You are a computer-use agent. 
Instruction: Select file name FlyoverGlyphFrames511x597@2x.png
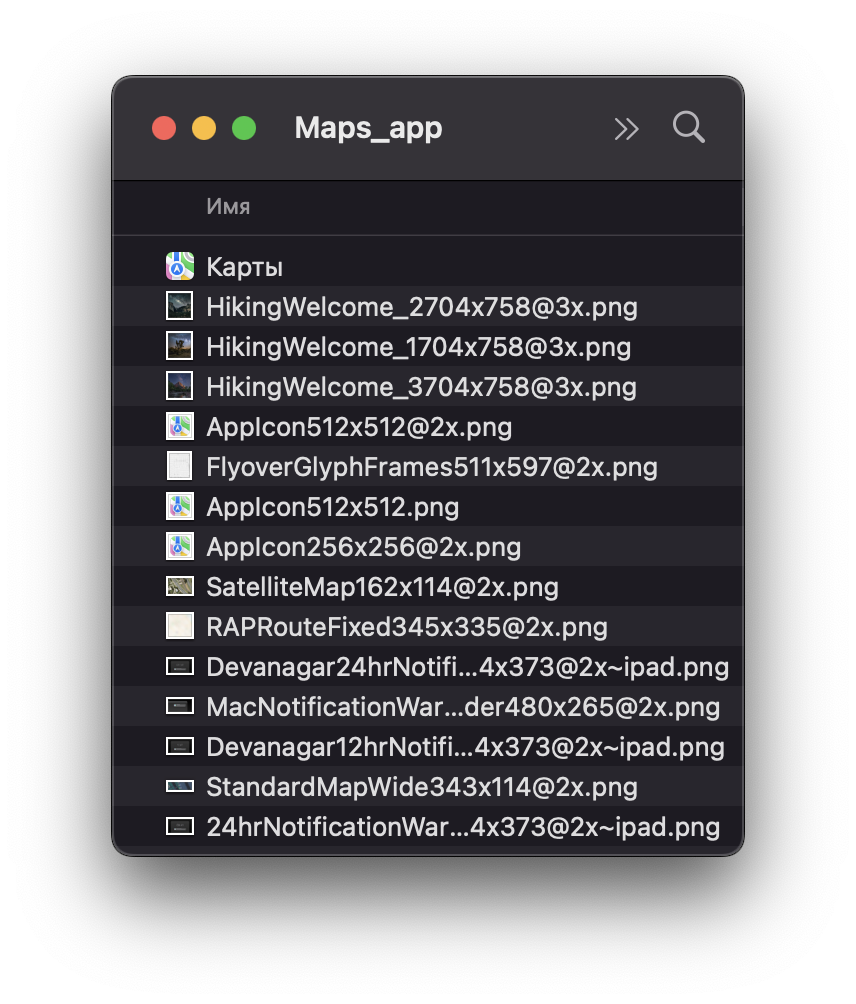432,467
